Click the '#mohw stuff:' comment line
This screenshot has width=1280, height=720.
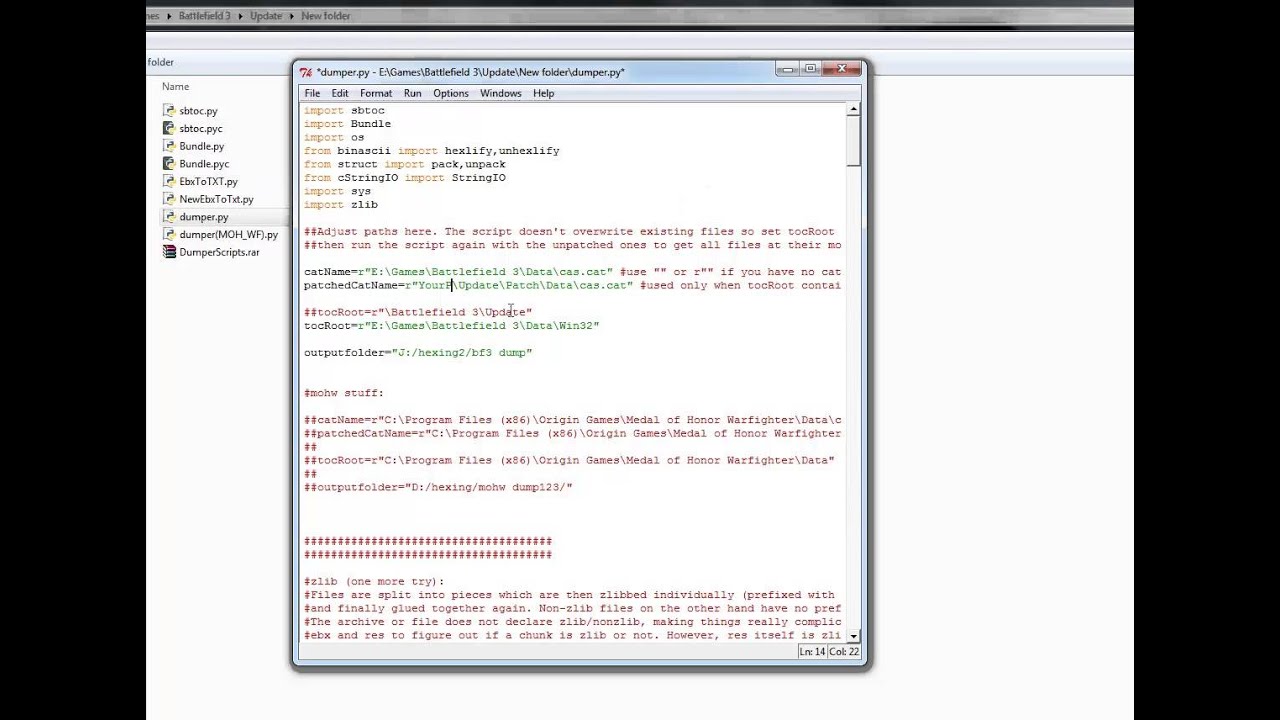[344, 393]
